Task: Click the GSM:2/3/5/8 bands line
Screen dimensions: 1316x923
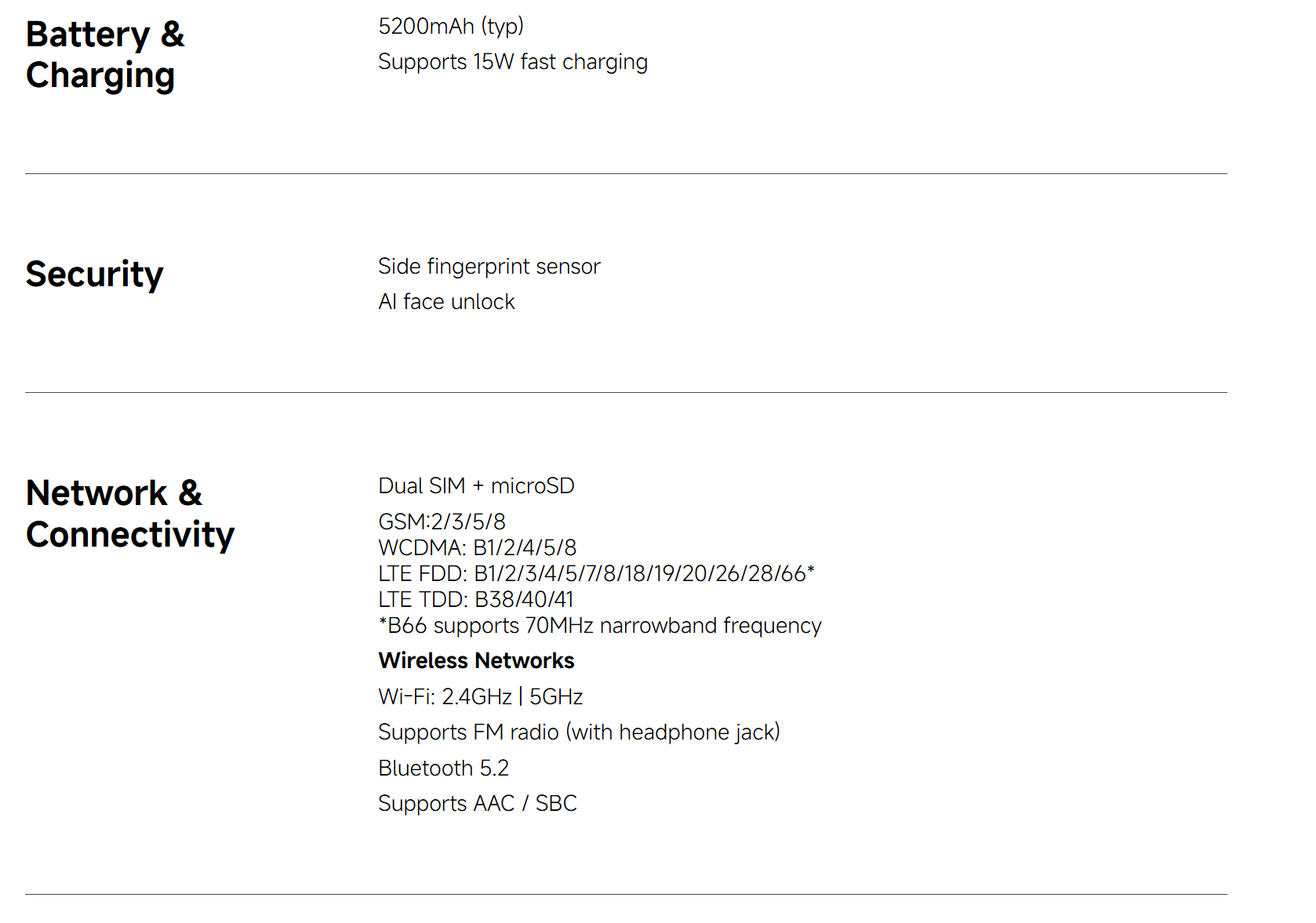Action: [442, 521]
